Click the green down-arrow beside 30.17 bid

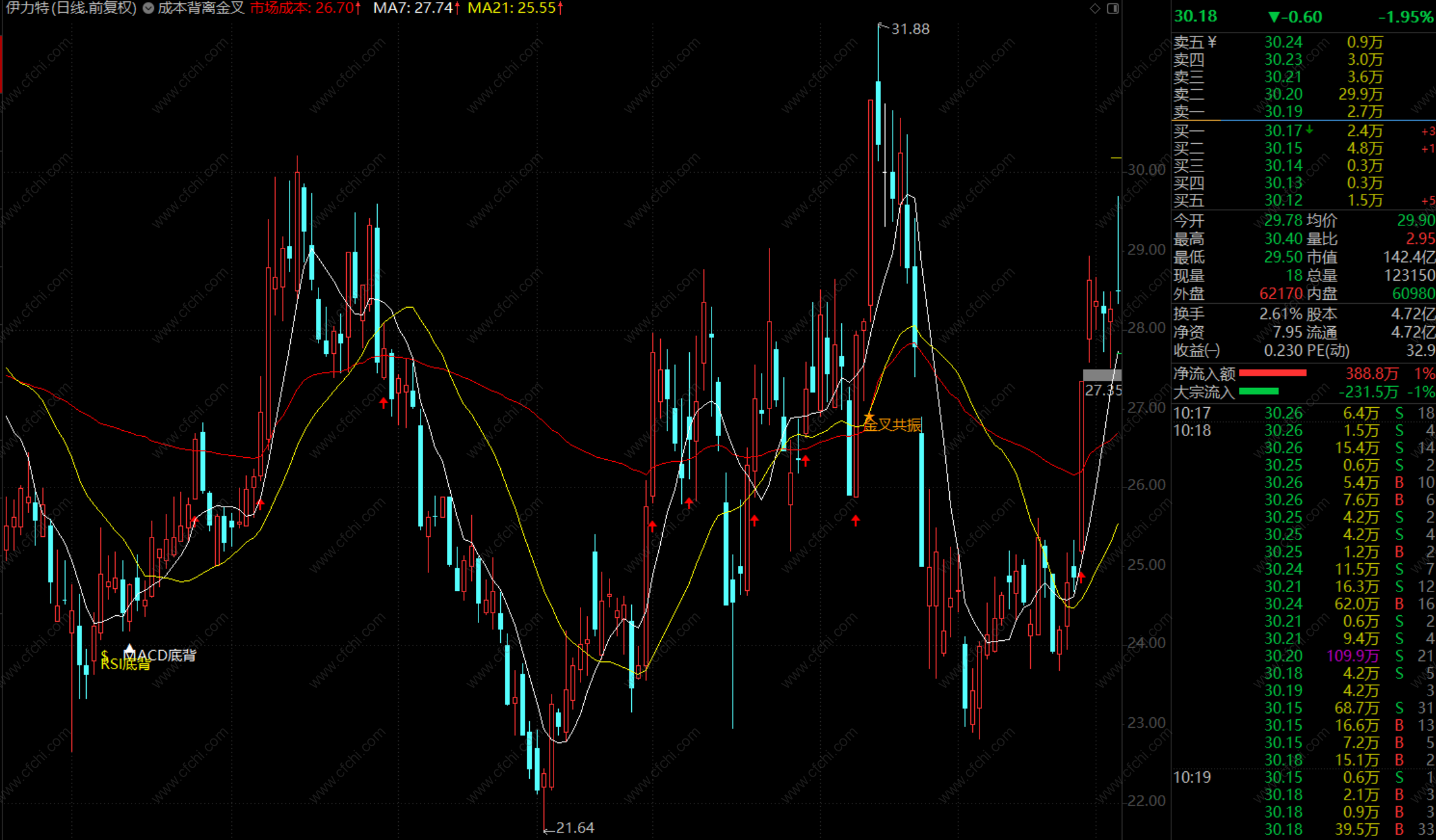pos(1309,130)
